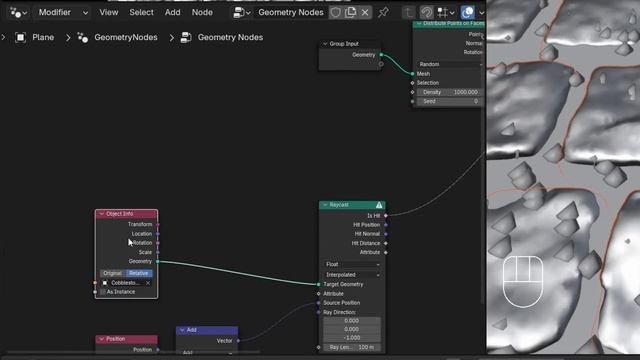640x360 pixels.
Task: Click the Object Info Geometry output socket
Action: pos(158,261)
